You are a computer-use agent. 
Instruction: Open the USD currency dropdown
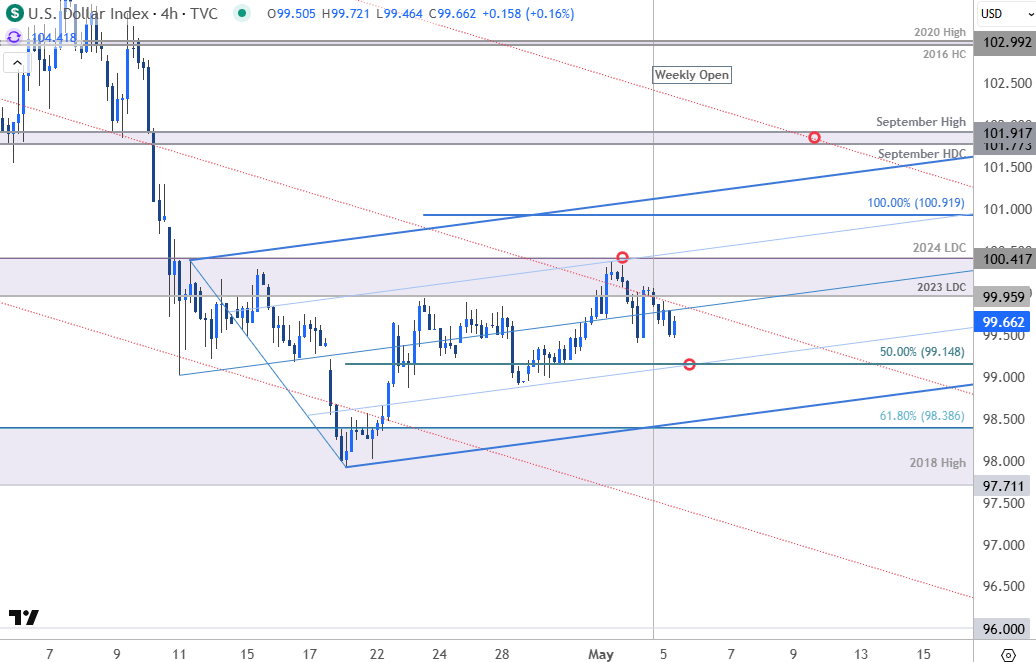[1006, 13]
